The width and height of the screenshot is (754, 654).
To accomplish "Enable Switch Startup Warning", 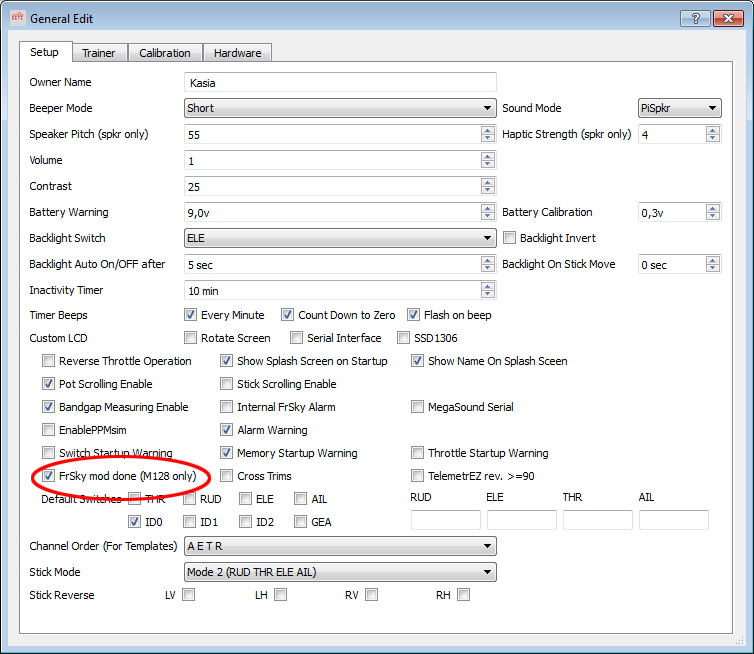I will pyautogui.click(x=48, y=453).
